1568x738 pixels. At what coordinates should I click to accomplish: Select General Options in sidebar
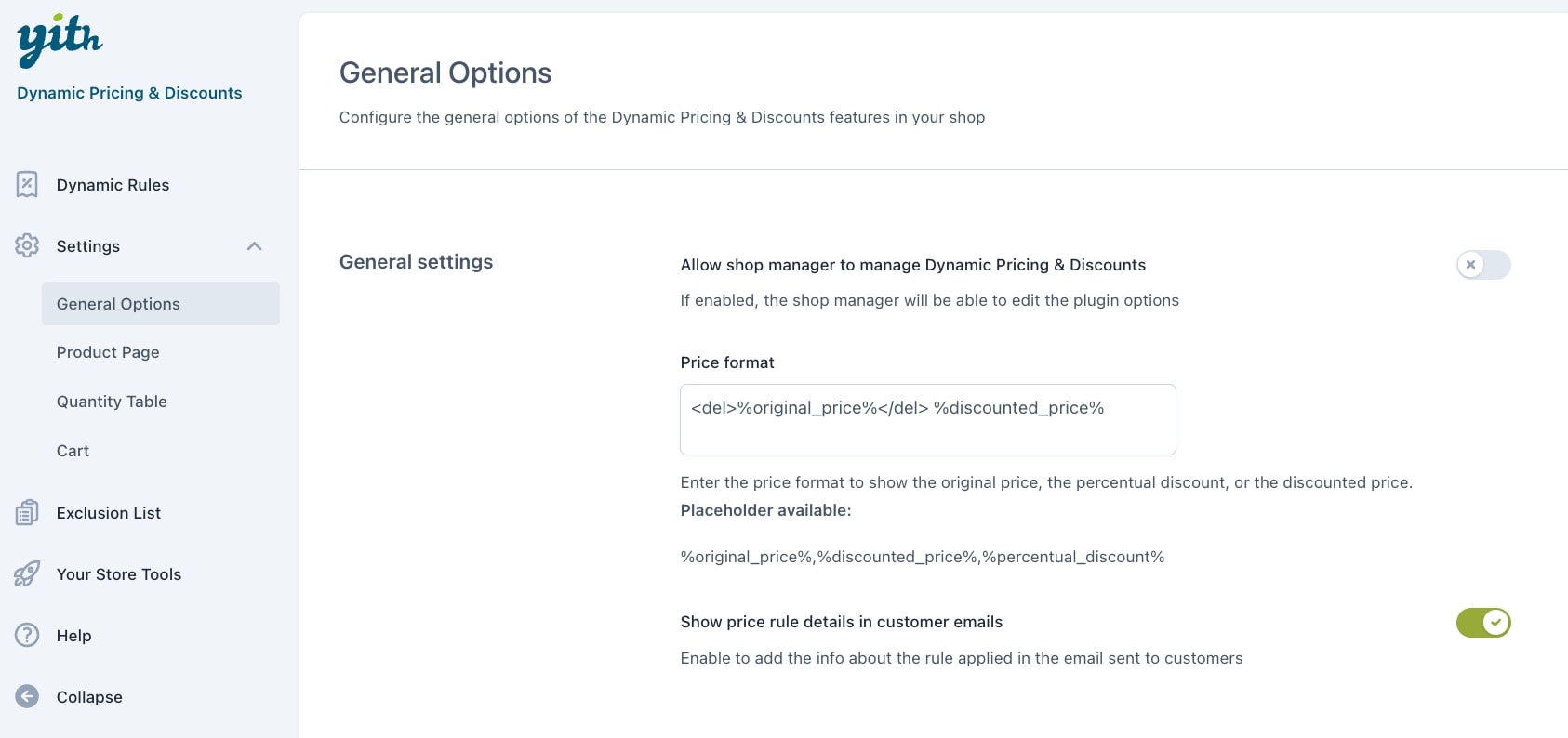[160, 304]
